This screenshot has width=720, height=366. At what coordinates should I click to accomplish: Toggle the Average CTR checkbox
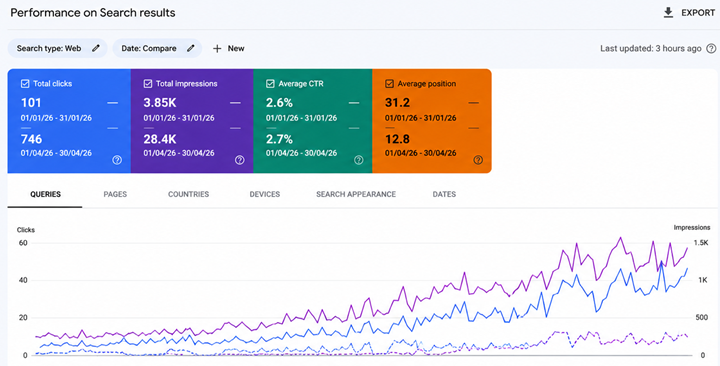pyautogui.click(x=270, y=84)
